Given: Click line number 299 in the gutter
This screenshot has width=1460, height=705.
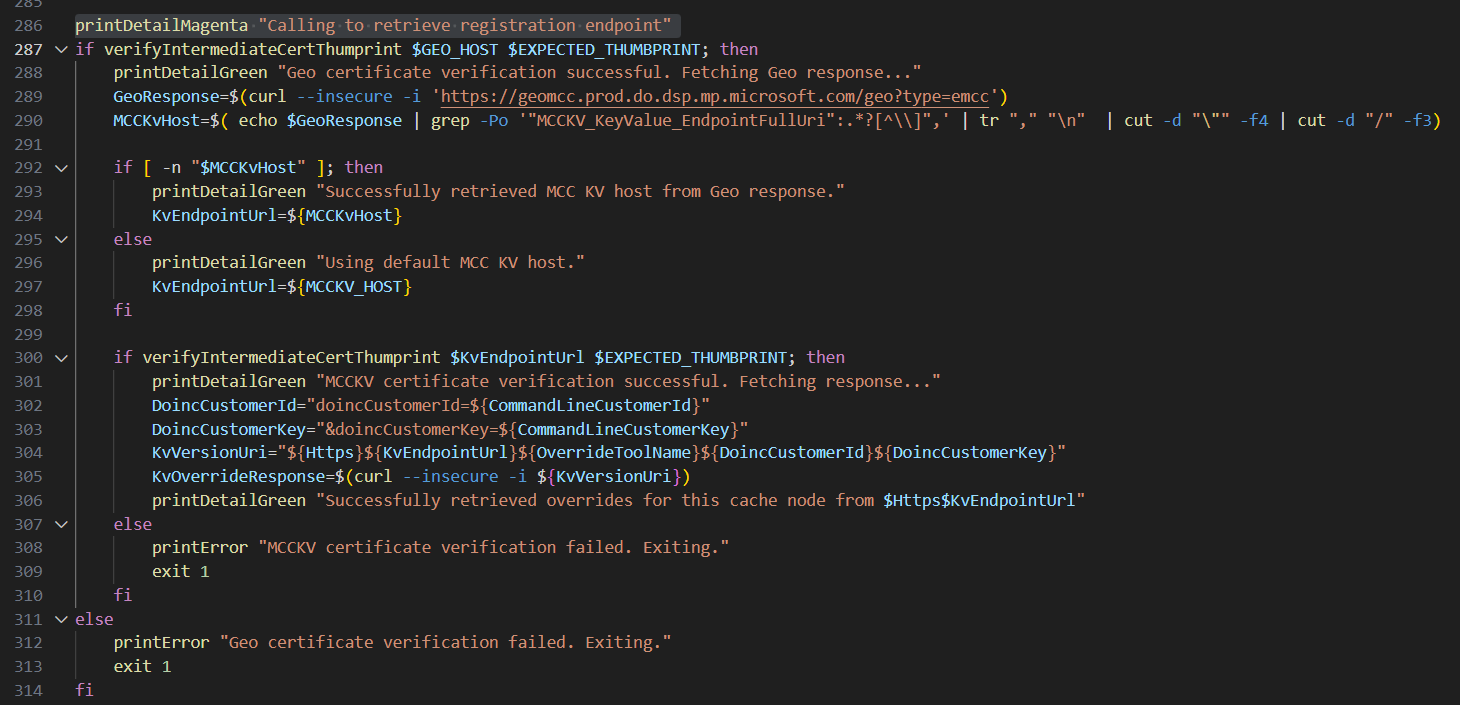Looking at the screenshot, I should coord(28,334).
